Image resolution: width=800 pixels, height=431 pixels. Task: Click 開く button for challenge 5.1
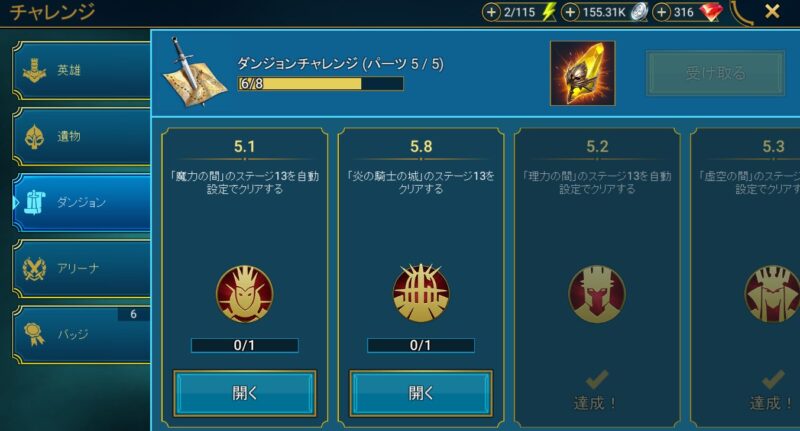[245, 393]
